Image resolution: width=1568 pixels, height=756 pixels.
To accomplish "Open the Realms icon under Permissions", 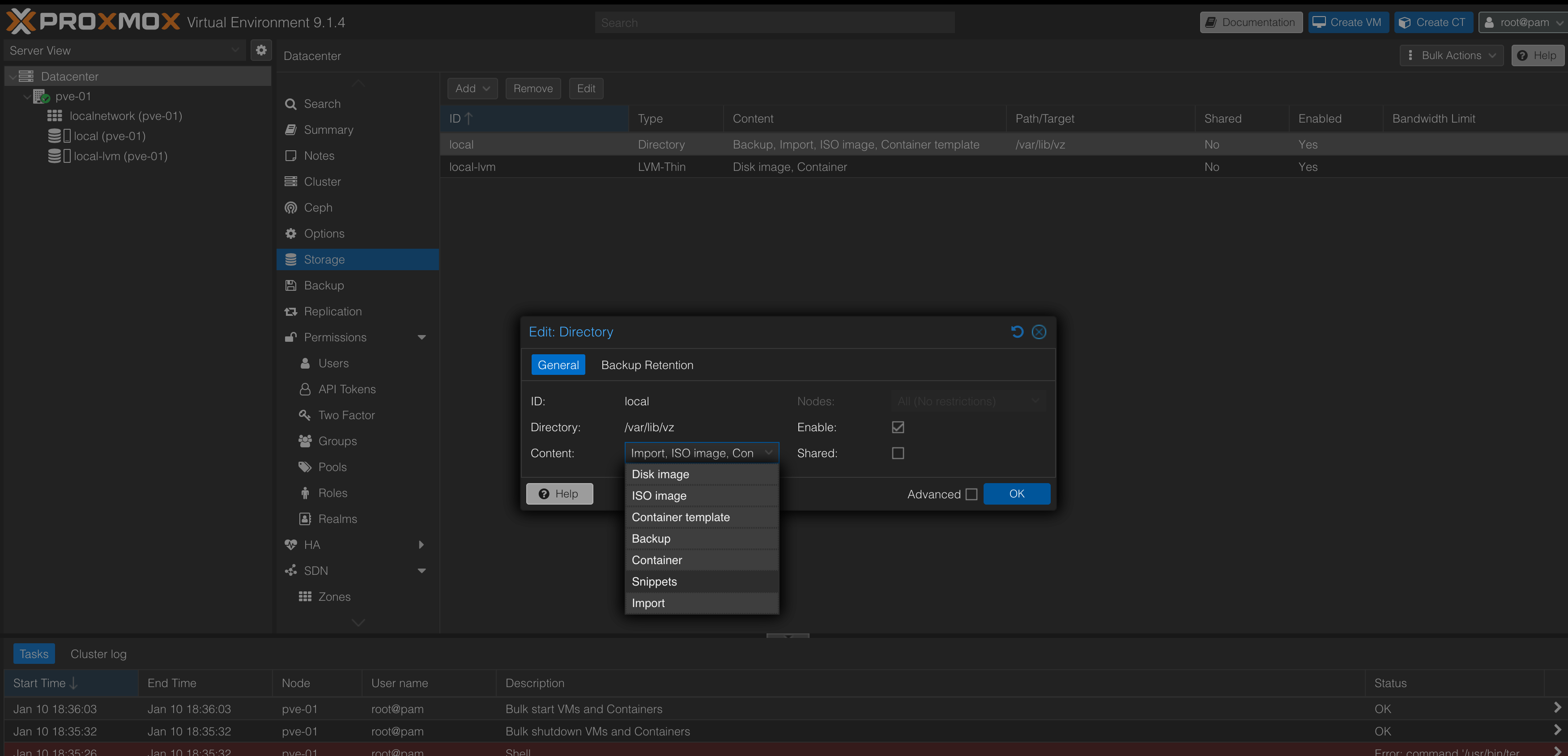I will [x=305, y=518].
